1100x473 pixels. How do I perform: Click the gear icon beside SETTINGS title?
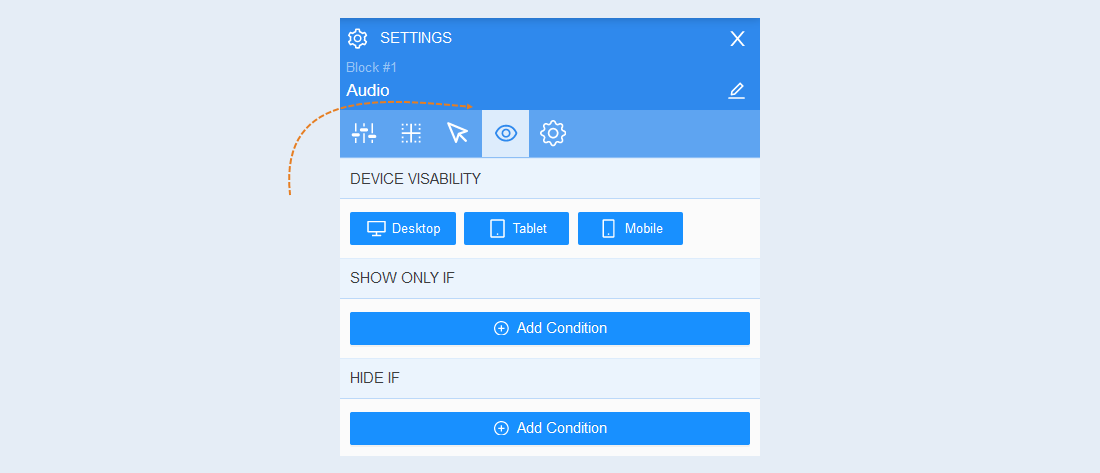(x=358, y=39)
